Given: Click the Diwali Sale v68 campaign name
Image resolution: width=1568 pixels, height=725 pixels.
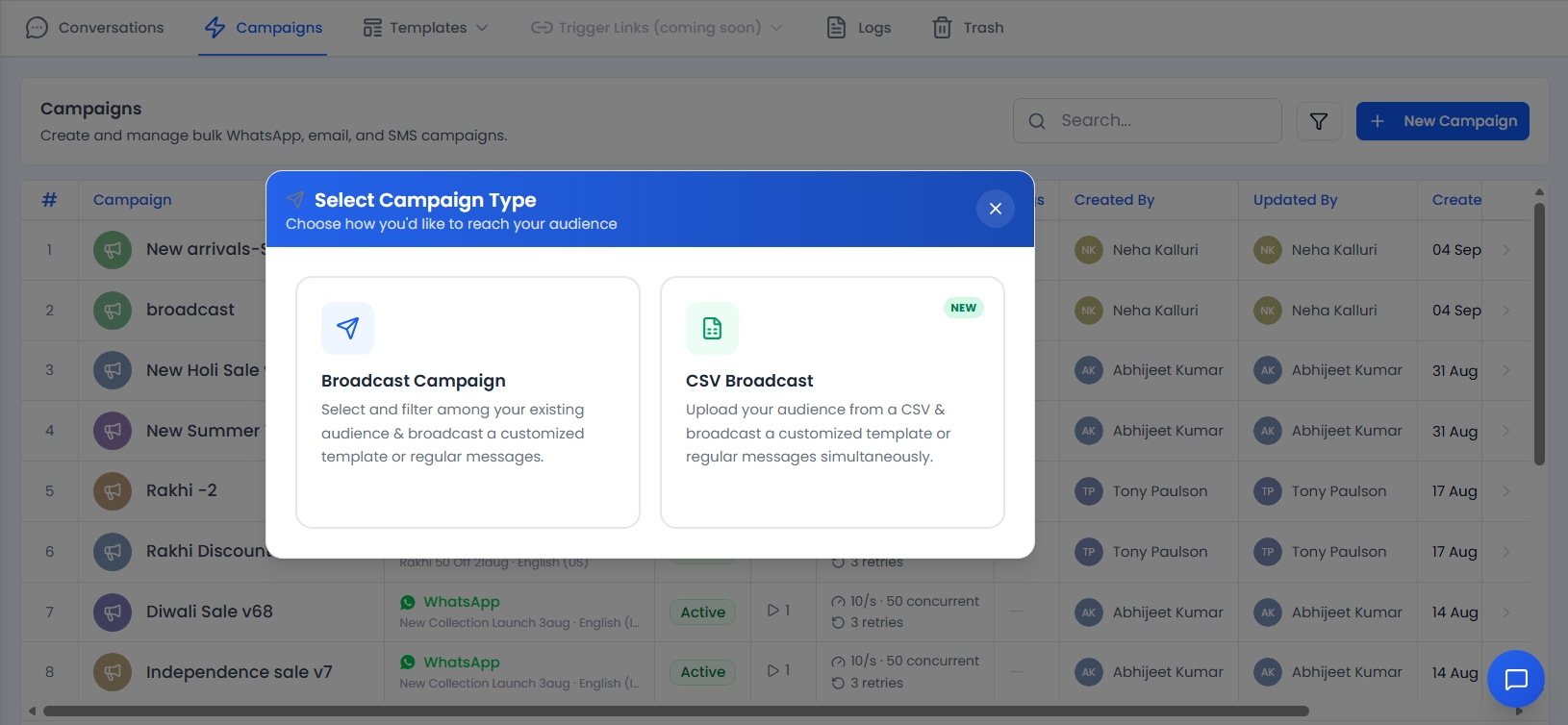Looking at the screenshot, I should coord(210,612).
